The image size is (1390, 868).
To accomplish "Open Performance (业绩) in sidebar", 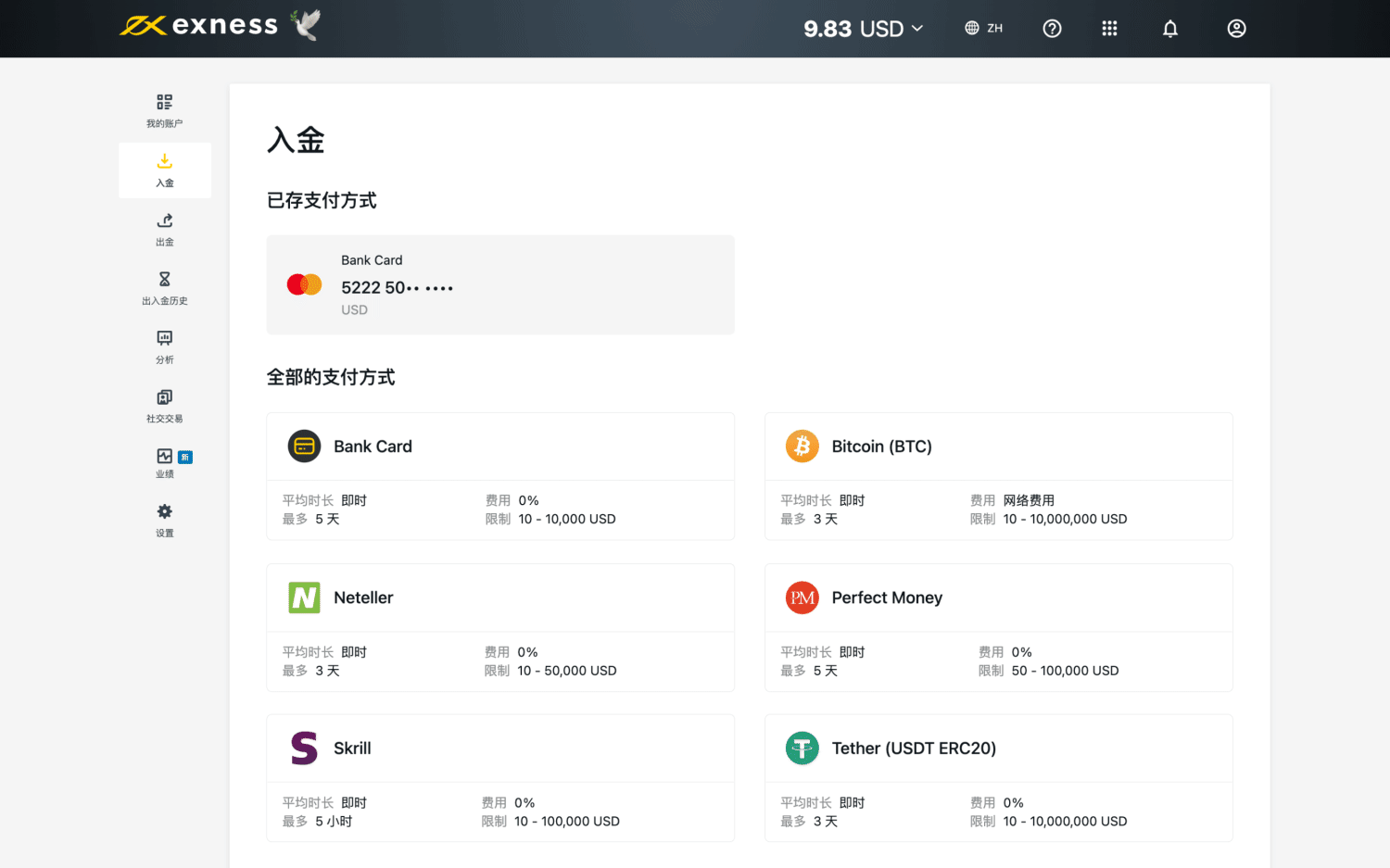I will pos(164,463).
